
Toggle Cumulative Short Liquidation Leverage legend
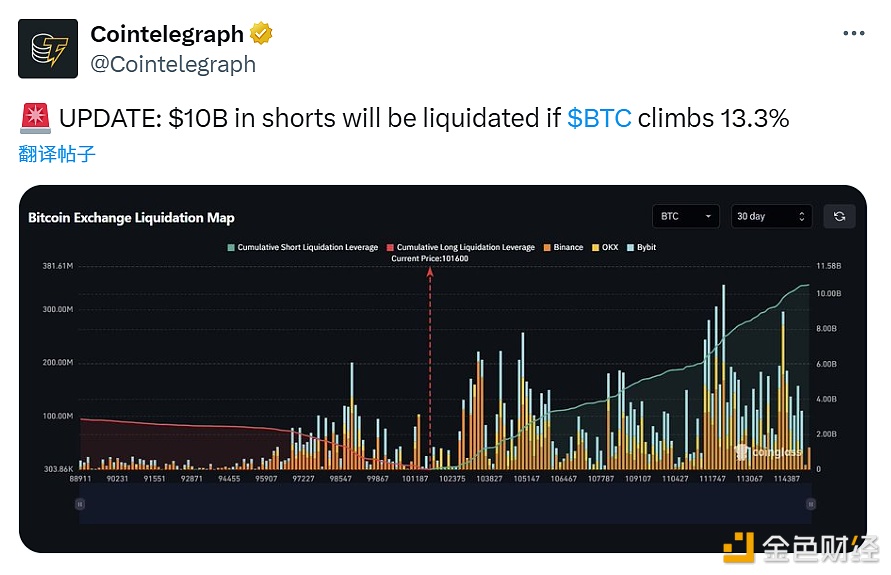[x=303, y=247]
